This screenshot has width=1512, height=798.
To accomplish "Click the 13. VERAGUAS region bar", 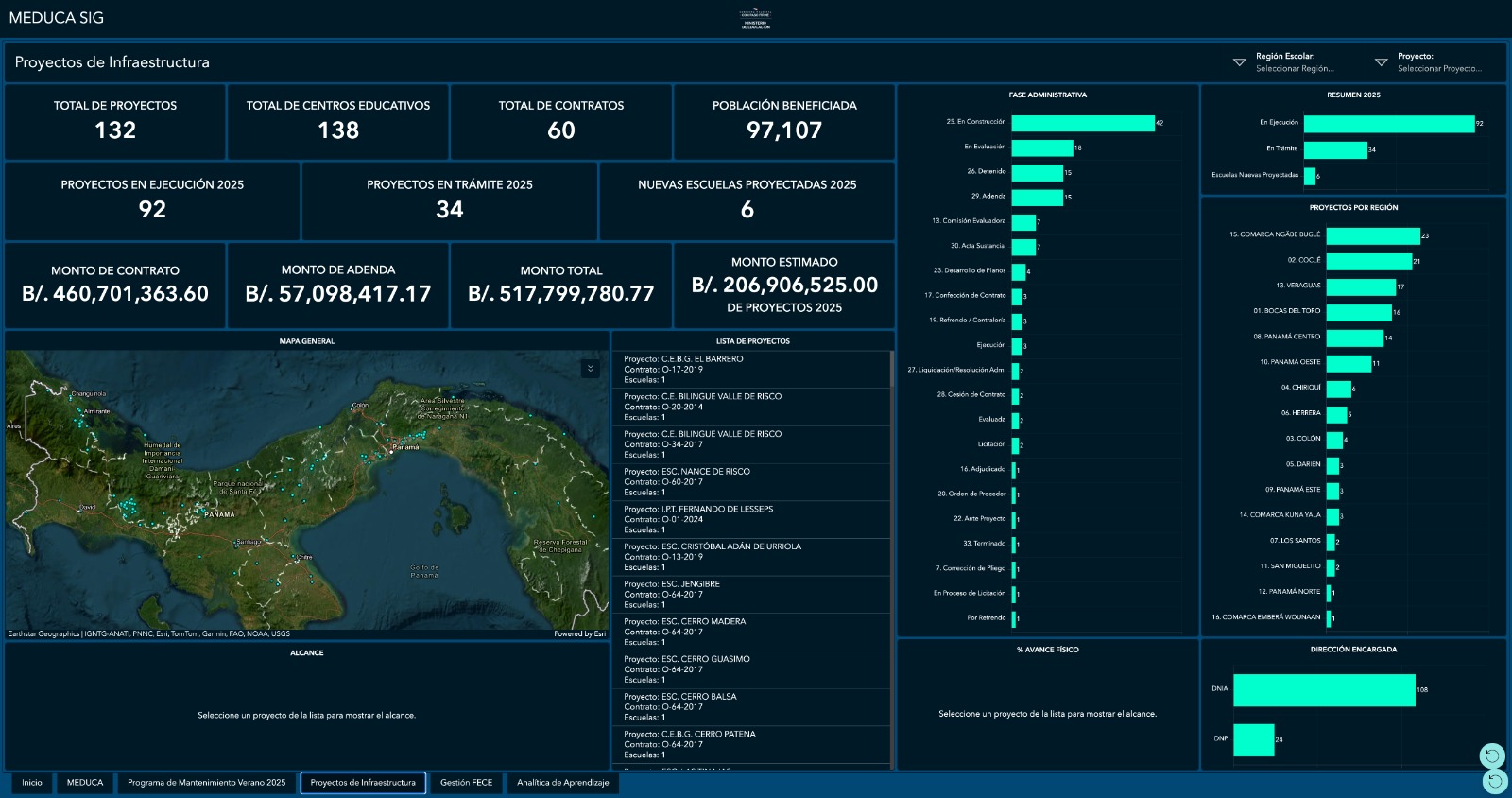I will click(1361, 286).
